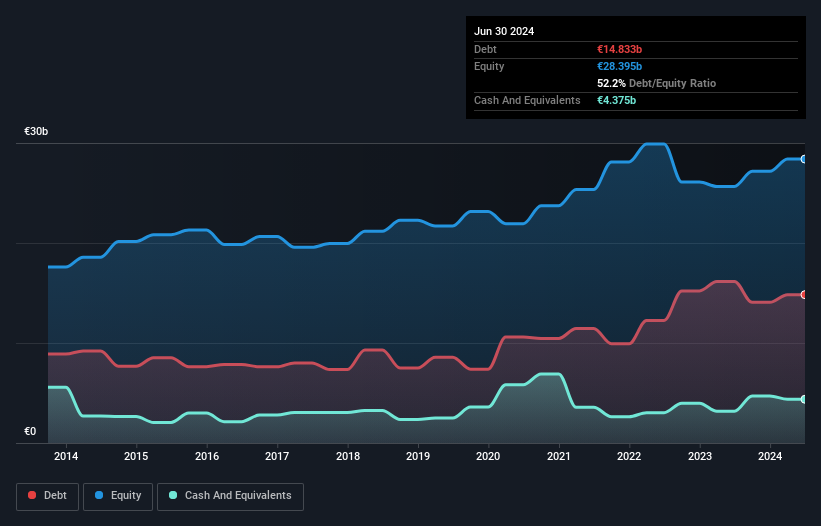Click the €0 y-axis label
821x526 pixels.
(x=30, y=431)
